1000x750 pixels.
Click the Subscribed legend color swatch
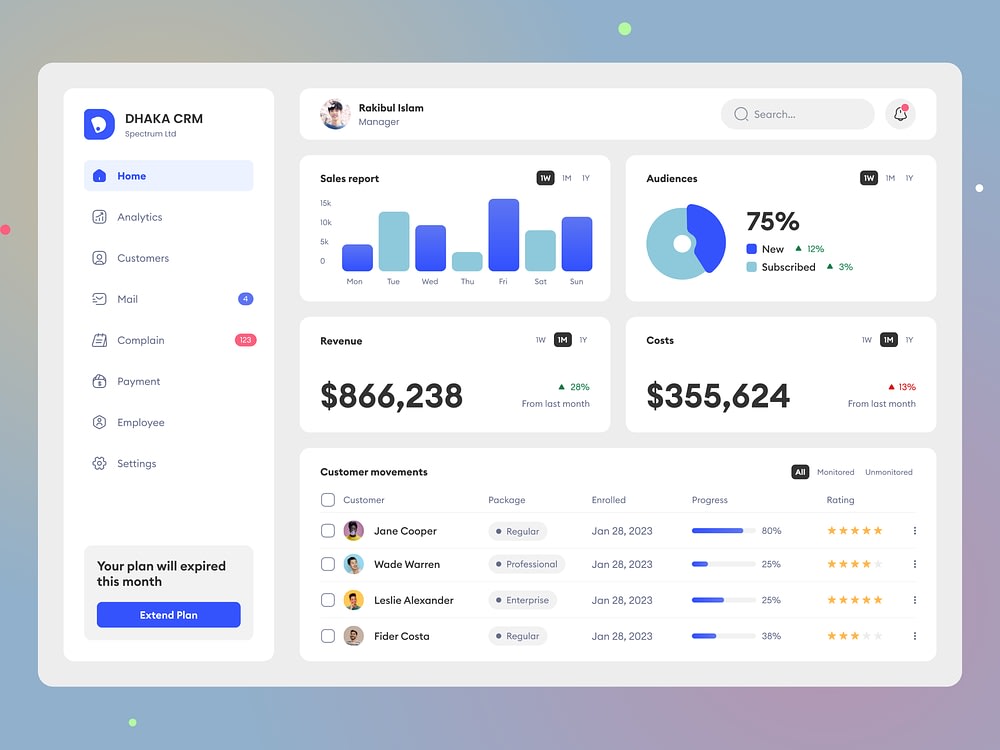751,267
